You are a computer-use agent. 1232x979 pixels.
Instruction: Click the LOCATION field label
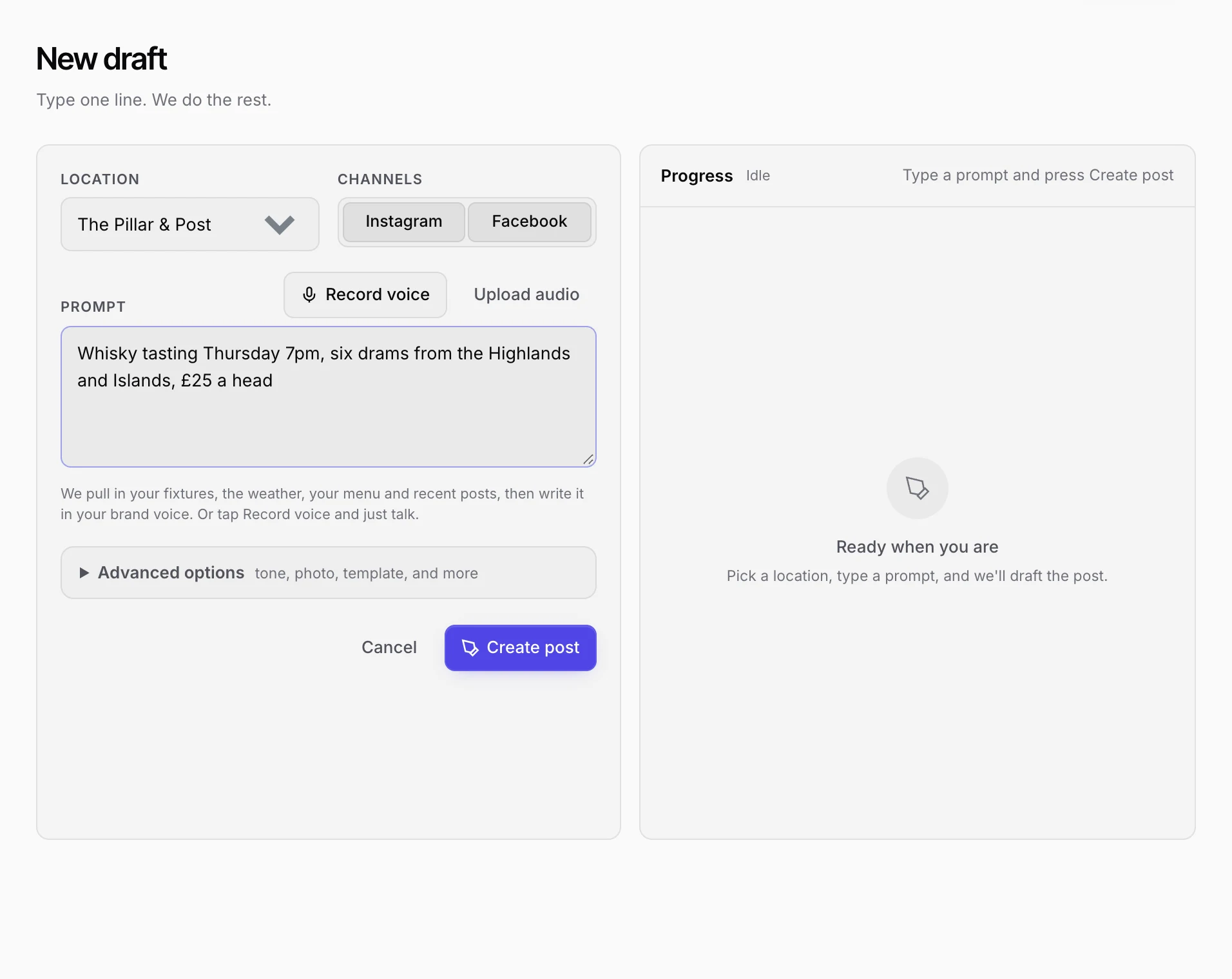click(x=100, y=179)
